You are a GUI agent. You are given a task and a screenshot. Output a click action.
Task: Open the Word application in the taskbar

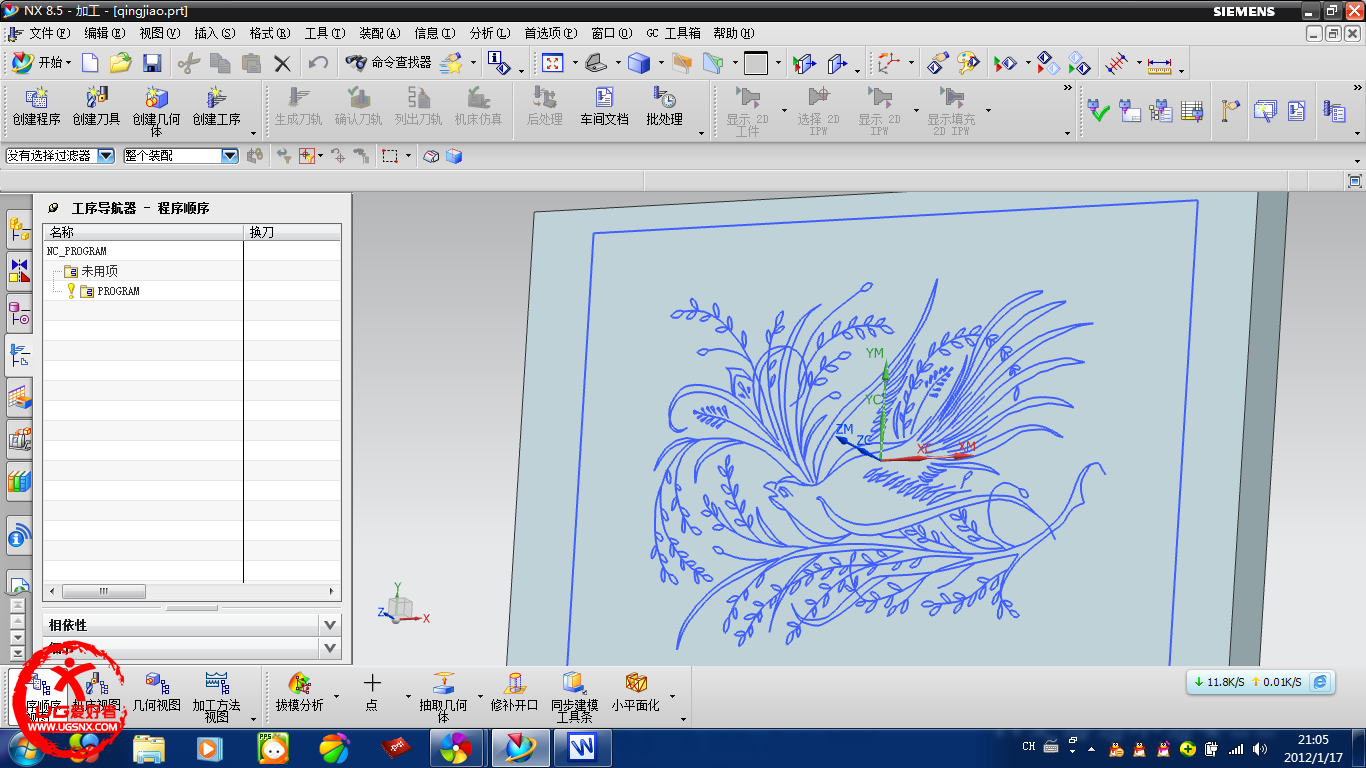(581, 747)
